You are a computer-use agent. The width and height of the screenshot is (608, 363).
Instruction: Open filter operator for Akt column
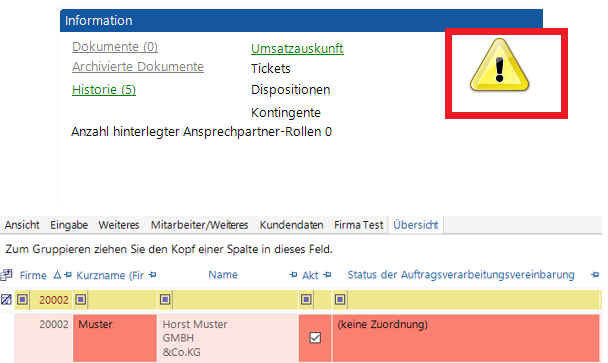[x=306, y=299]
